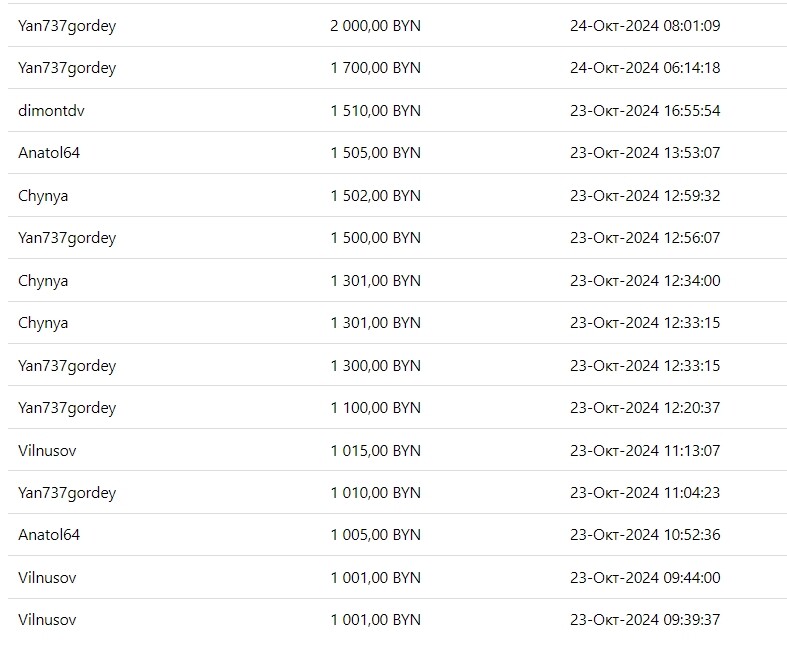Click Yan737gordey with 1 100,00 BYN bid
Viewport: 787px width, 651px height.
pos(67,408)
